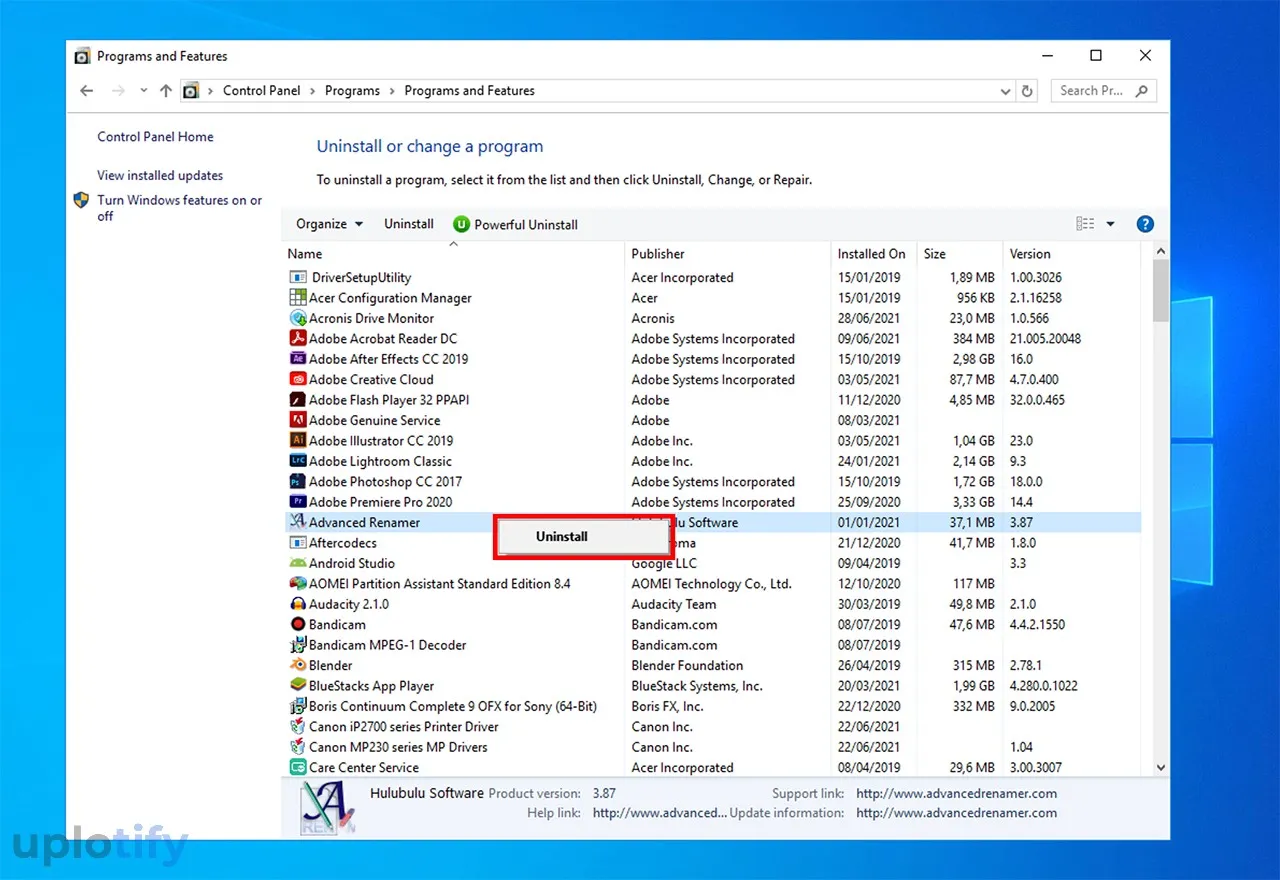Open the help question mark icon
The height and width of the screenshot is (880, 1280).
tap(1146, 224)
